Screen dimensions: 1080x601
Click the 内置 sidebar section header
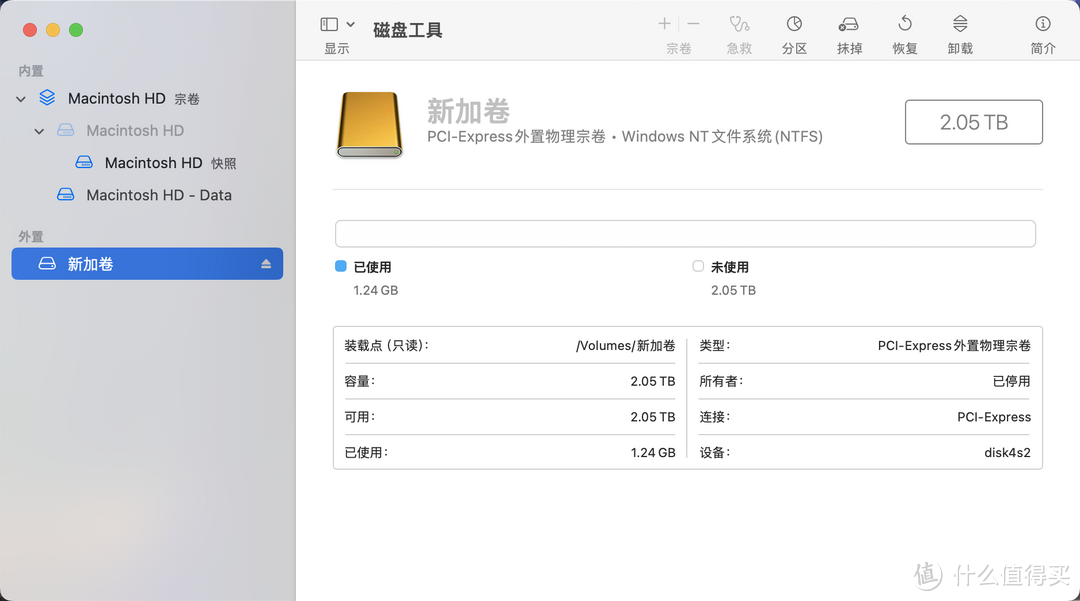click(x=31, y=71)
